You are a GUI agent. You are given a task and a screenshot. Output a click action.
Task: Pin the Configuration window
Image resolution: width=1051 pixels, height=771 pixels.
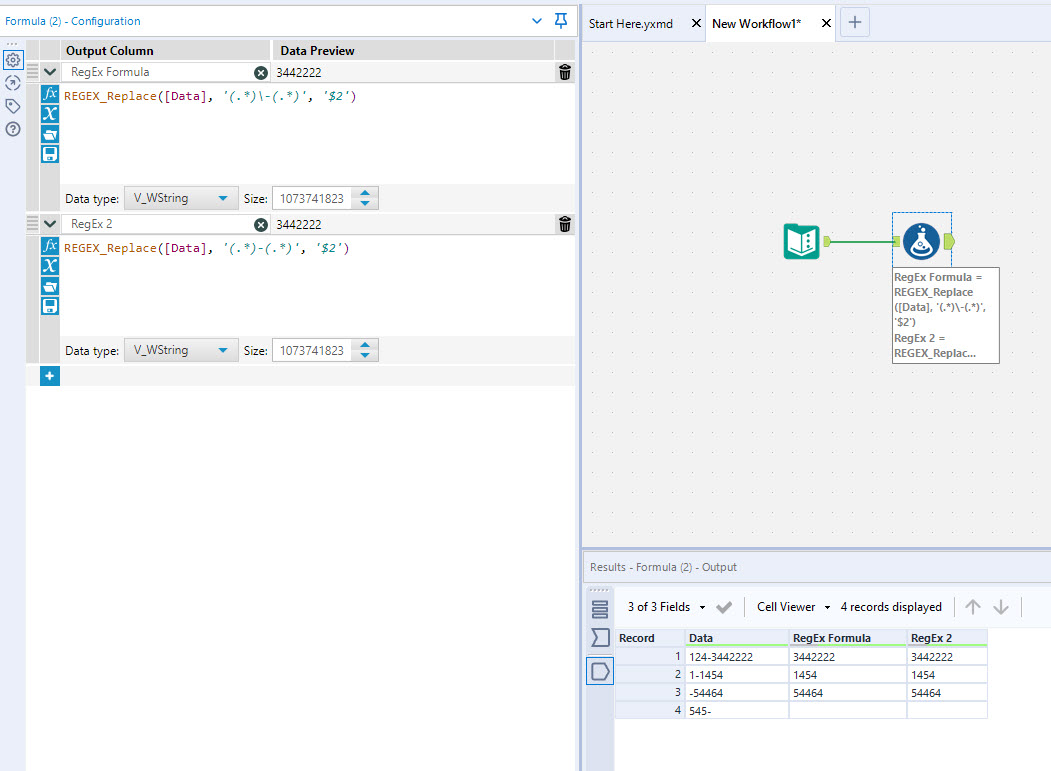[561, 21]
